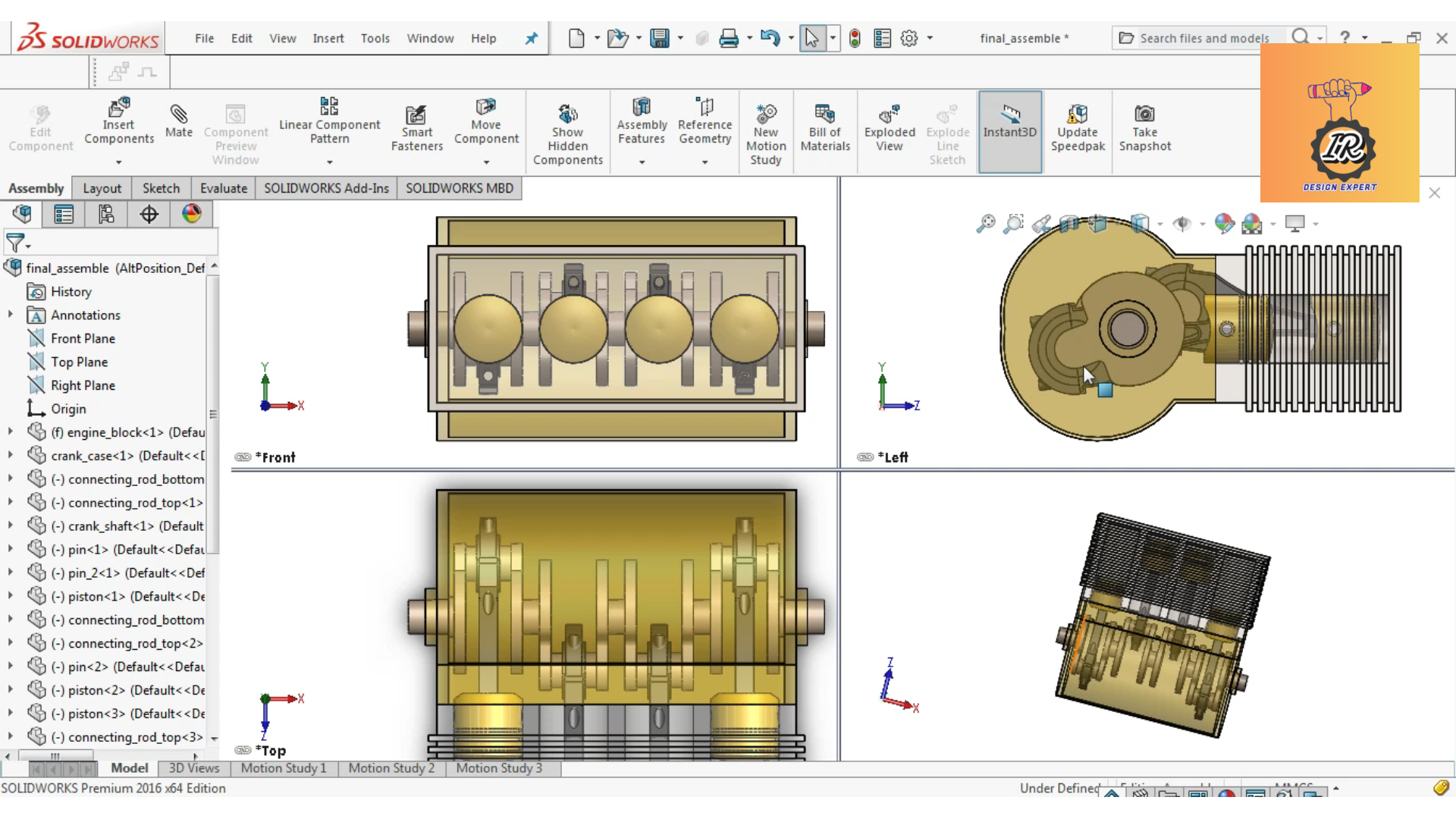Image resolution: width=1456 pixels, height=819 pixels.
Task: Open Insert Components dropdown arrow
Action: [118, 162]
